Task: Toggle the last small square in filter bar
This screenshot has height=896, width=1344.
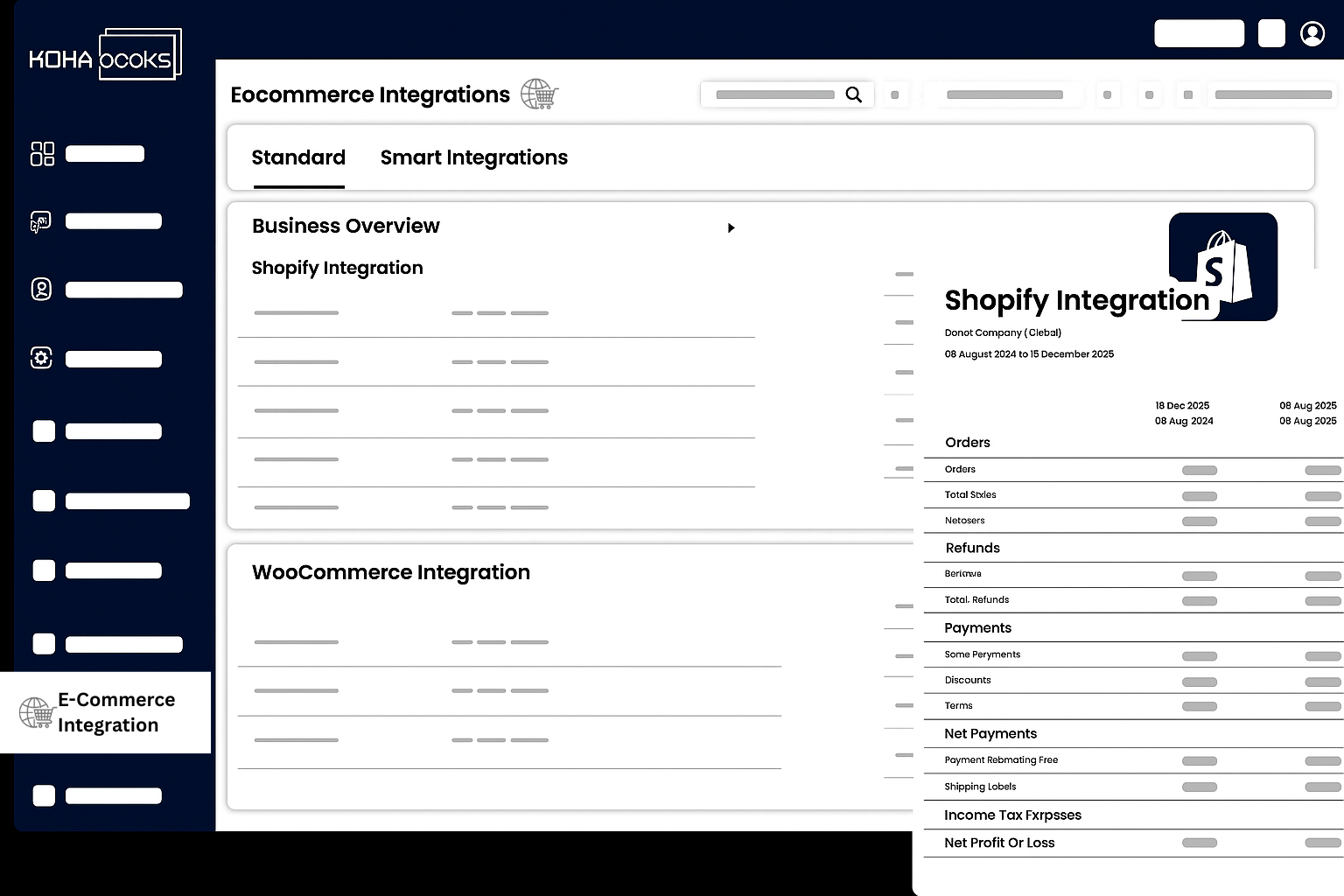Action: [x=1187, y=94]
